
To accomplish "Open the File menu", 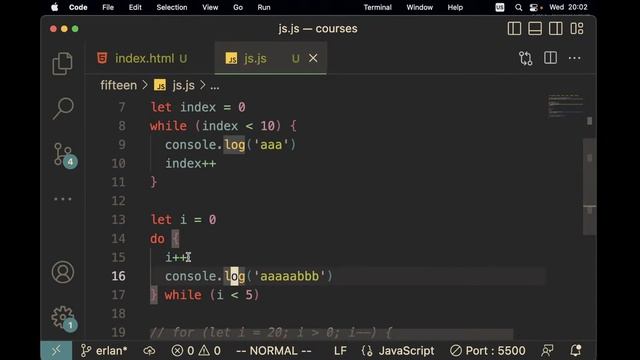I will 108,7.
